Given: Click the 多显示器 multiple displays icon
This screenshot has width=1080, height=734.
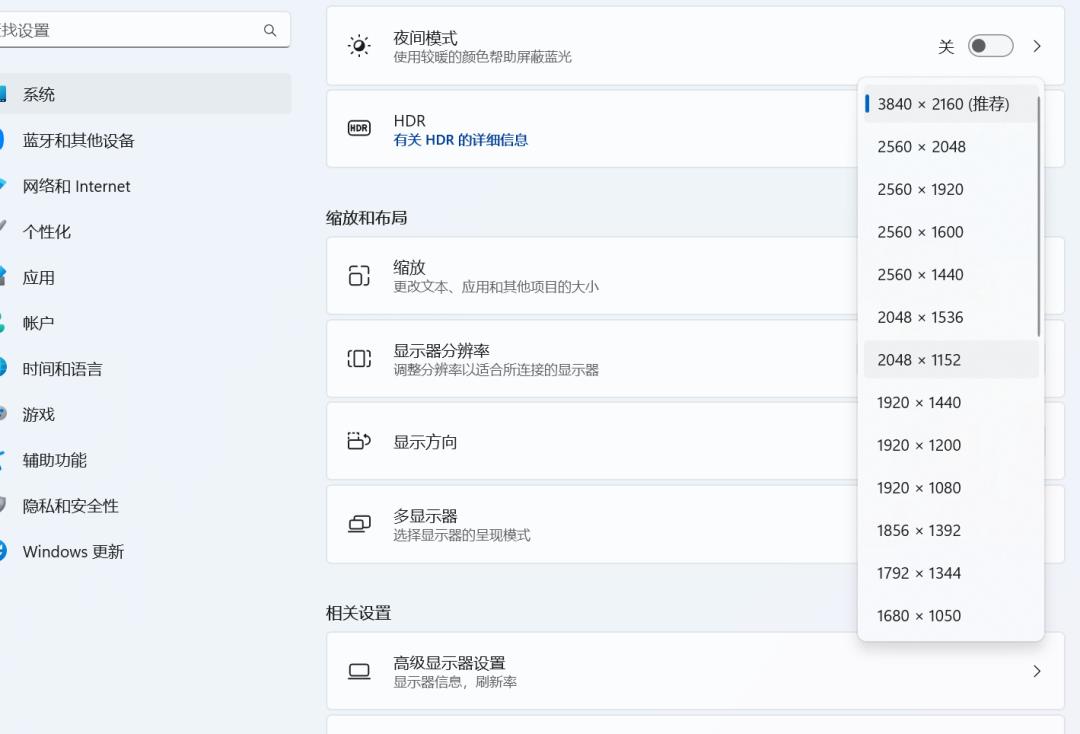Looking at the screenshot, I should pos(358,523).
